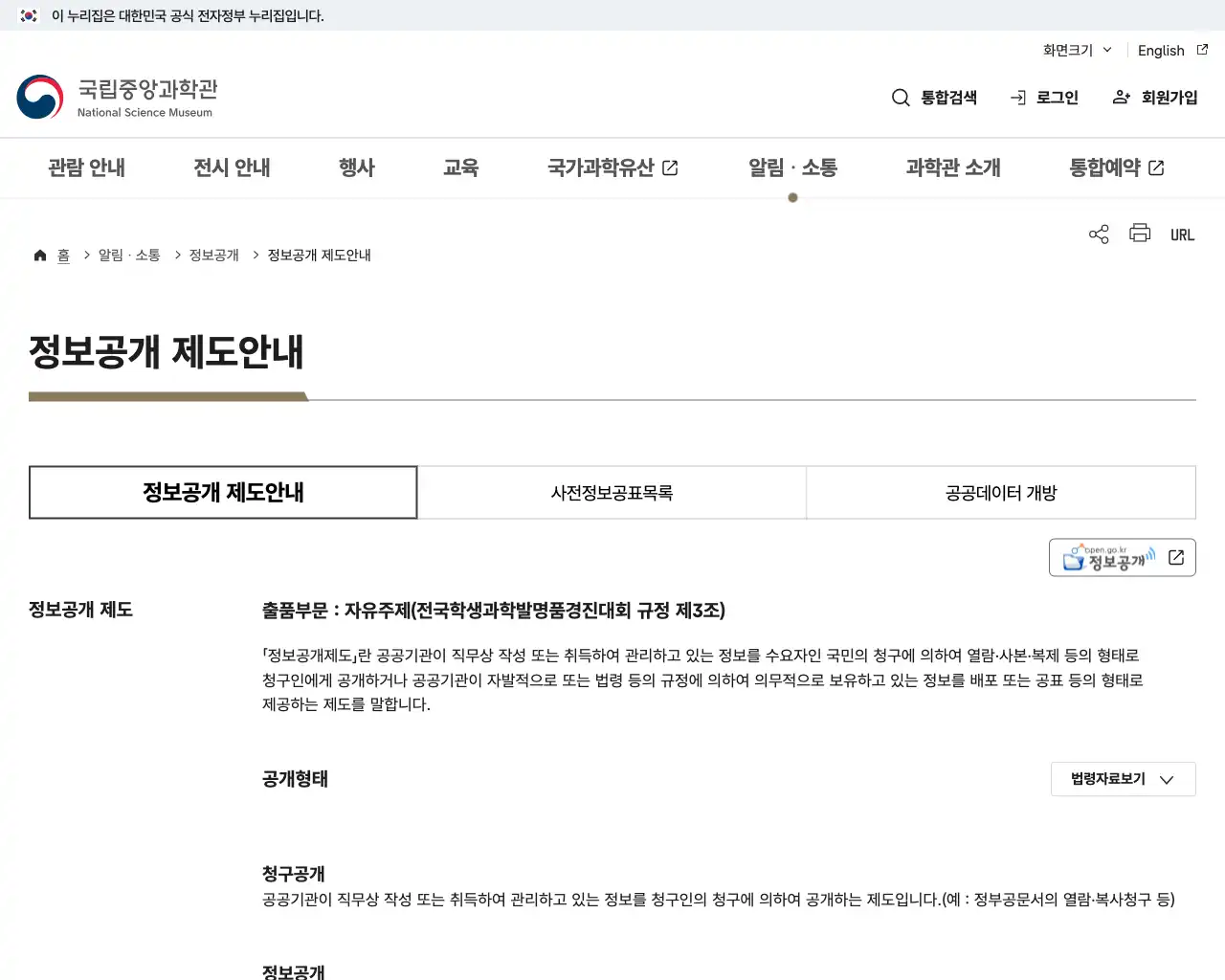Screen dimensions: 1225x980
Task: Switch to the 사전정보공표목록 tab
Action: click(612, 492)
